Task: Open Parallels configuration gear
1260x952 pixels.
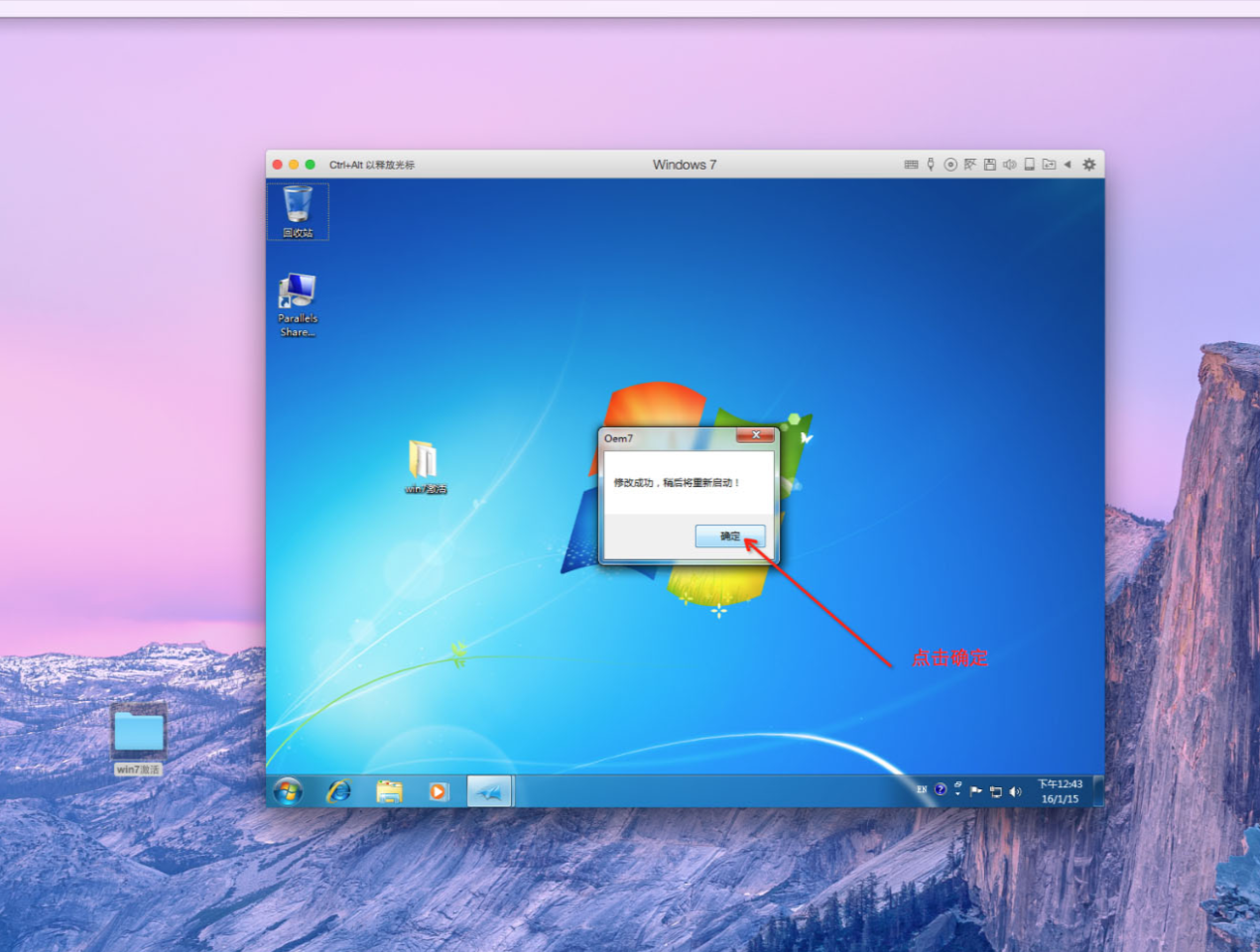Action: coord(1088,165)
